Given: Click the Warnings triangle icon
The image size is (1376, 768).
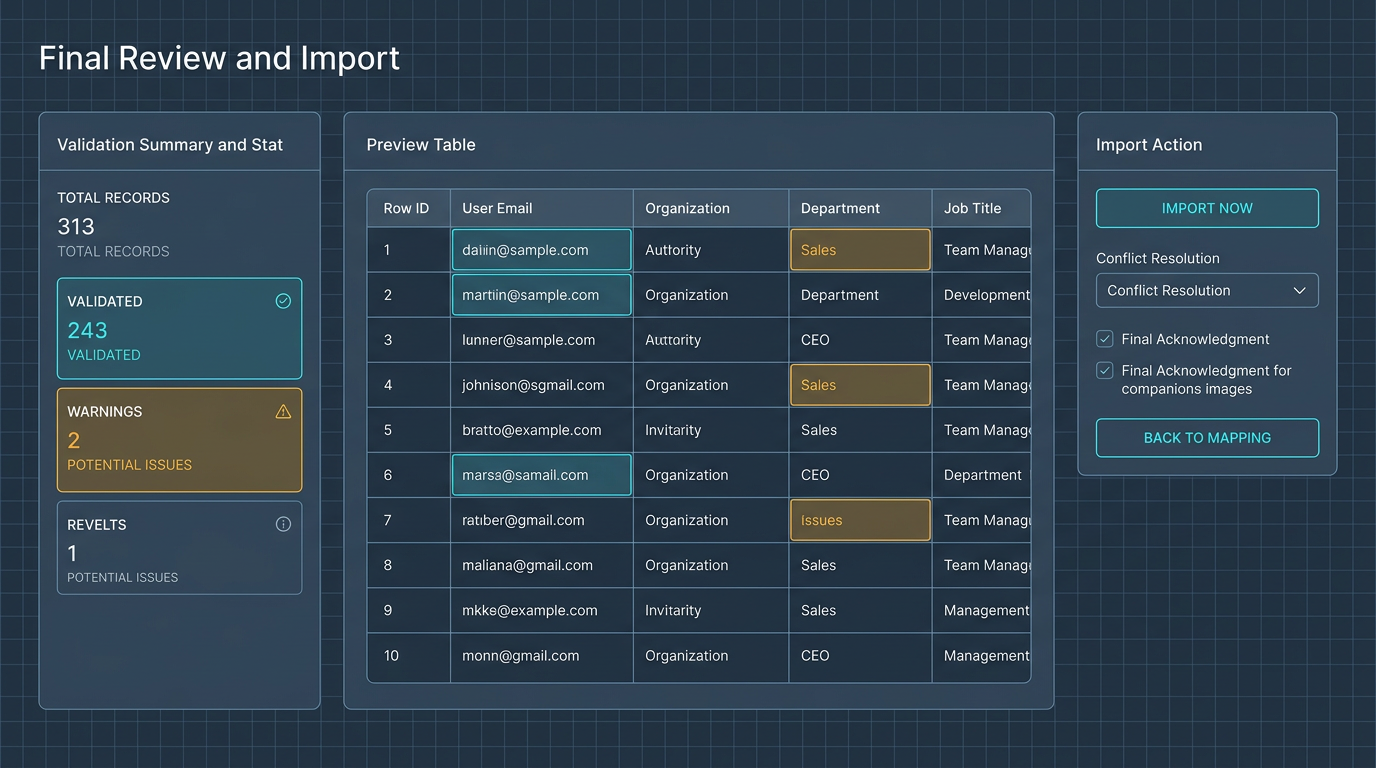Looking at the screenshot, I should 283,410.
